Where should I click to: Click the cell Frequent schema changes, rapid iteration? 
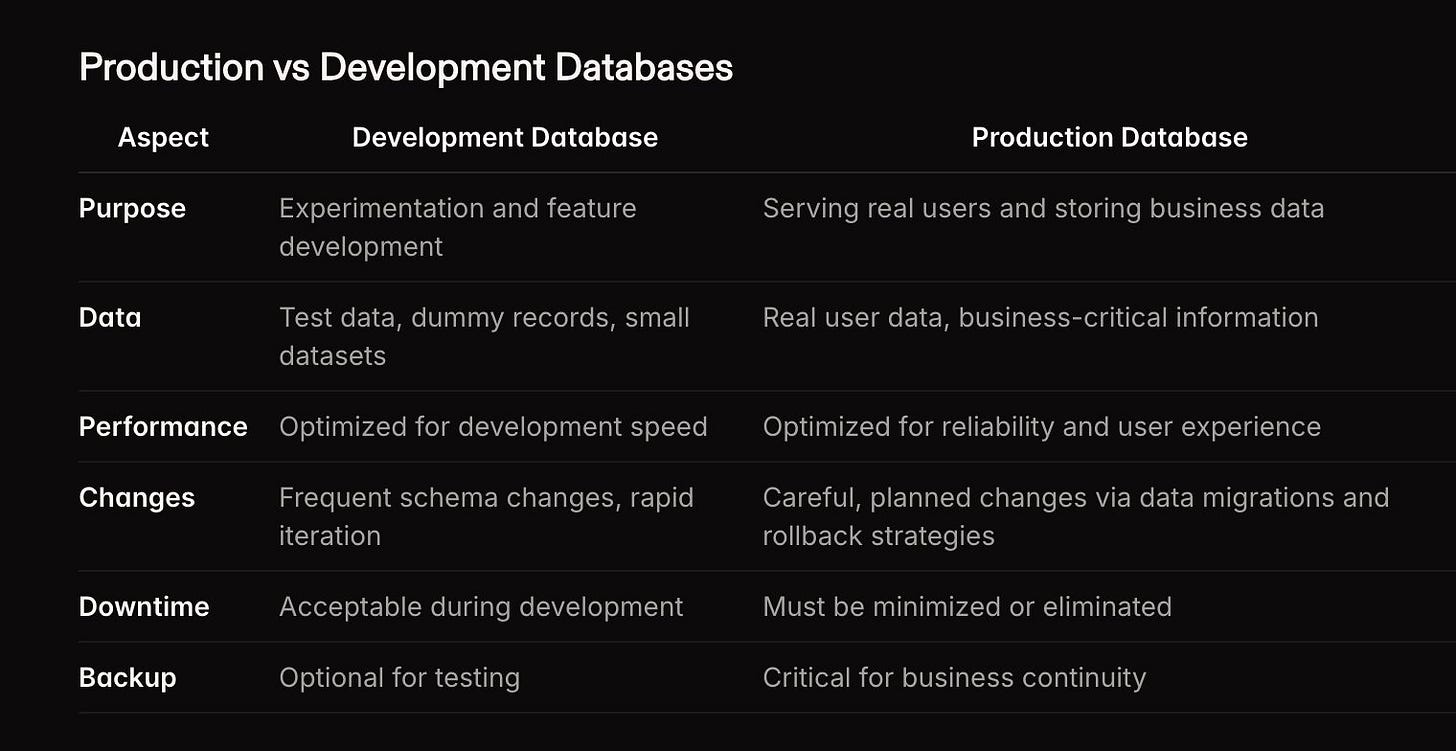click(487, 516)
